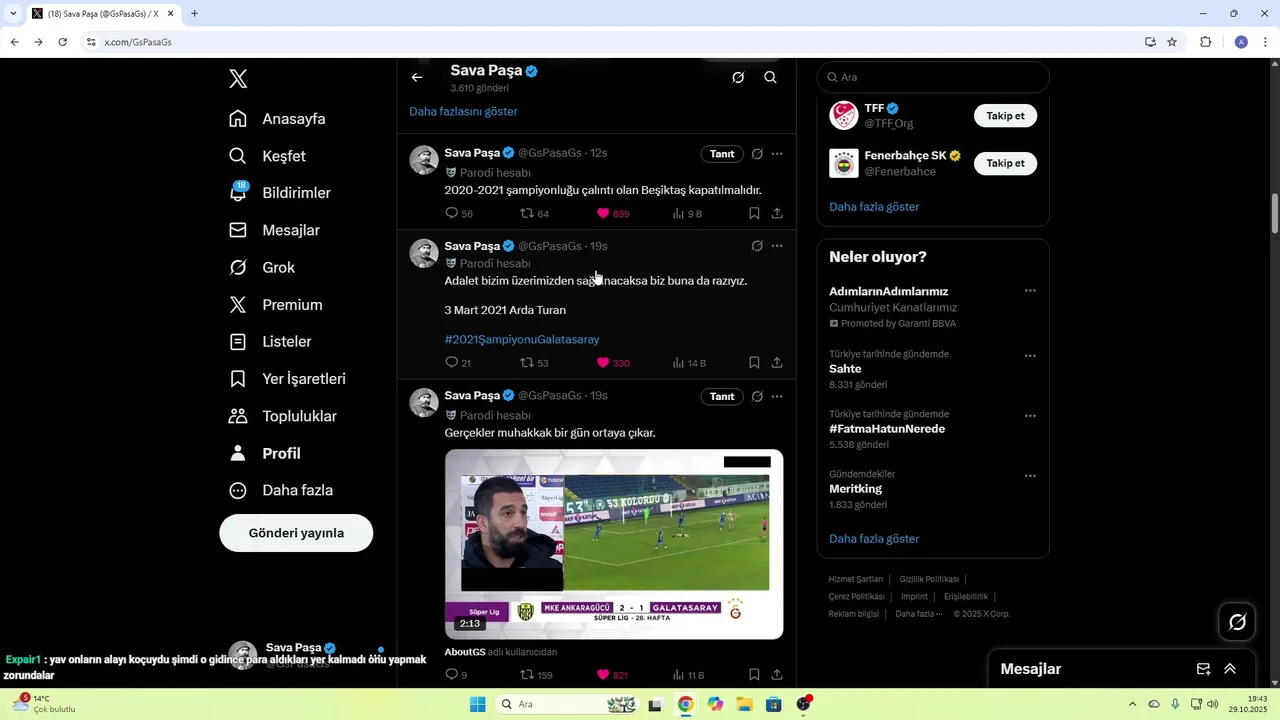Bookmark this page with star icon
The height and width of the screenshot is (720, 1280).
coord(1172,42)
